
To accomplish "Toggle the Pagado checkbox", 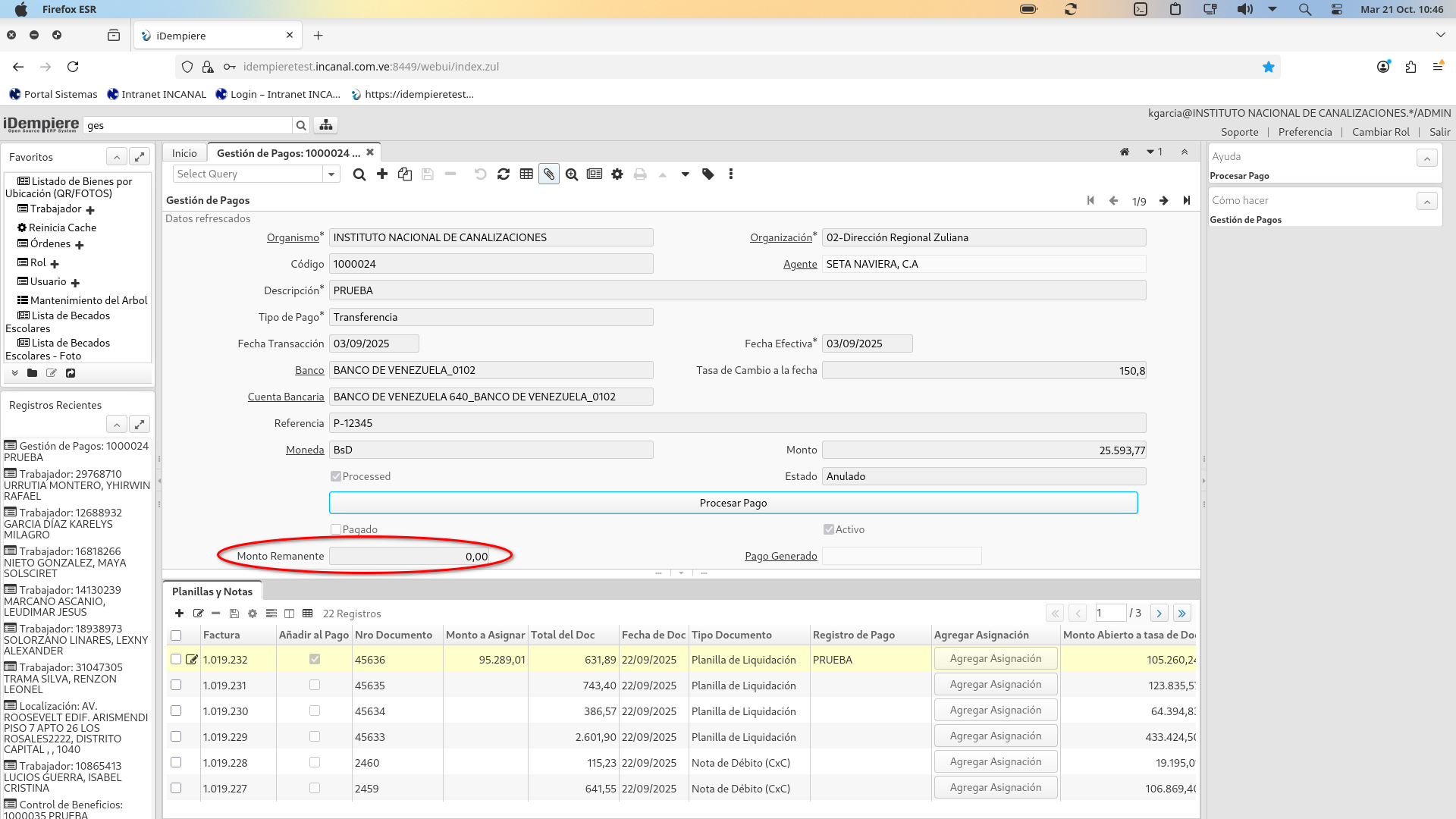I will tap(336, 529).
